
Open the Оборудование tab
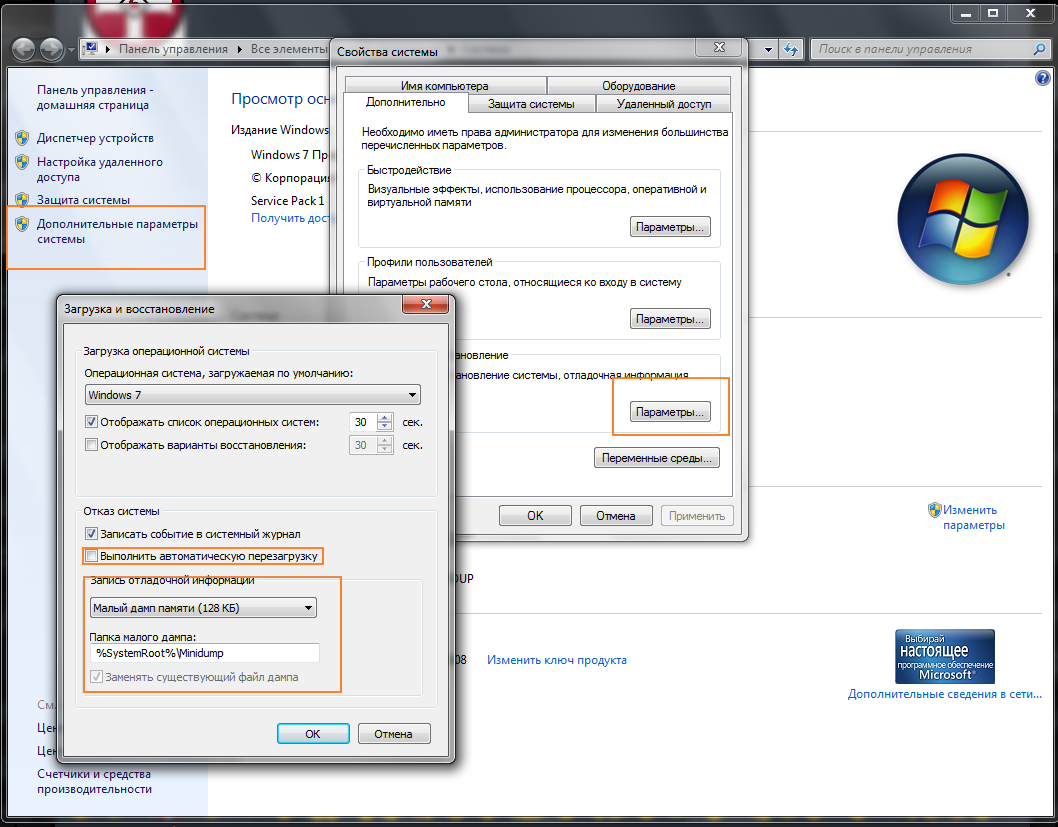[638, 86]
